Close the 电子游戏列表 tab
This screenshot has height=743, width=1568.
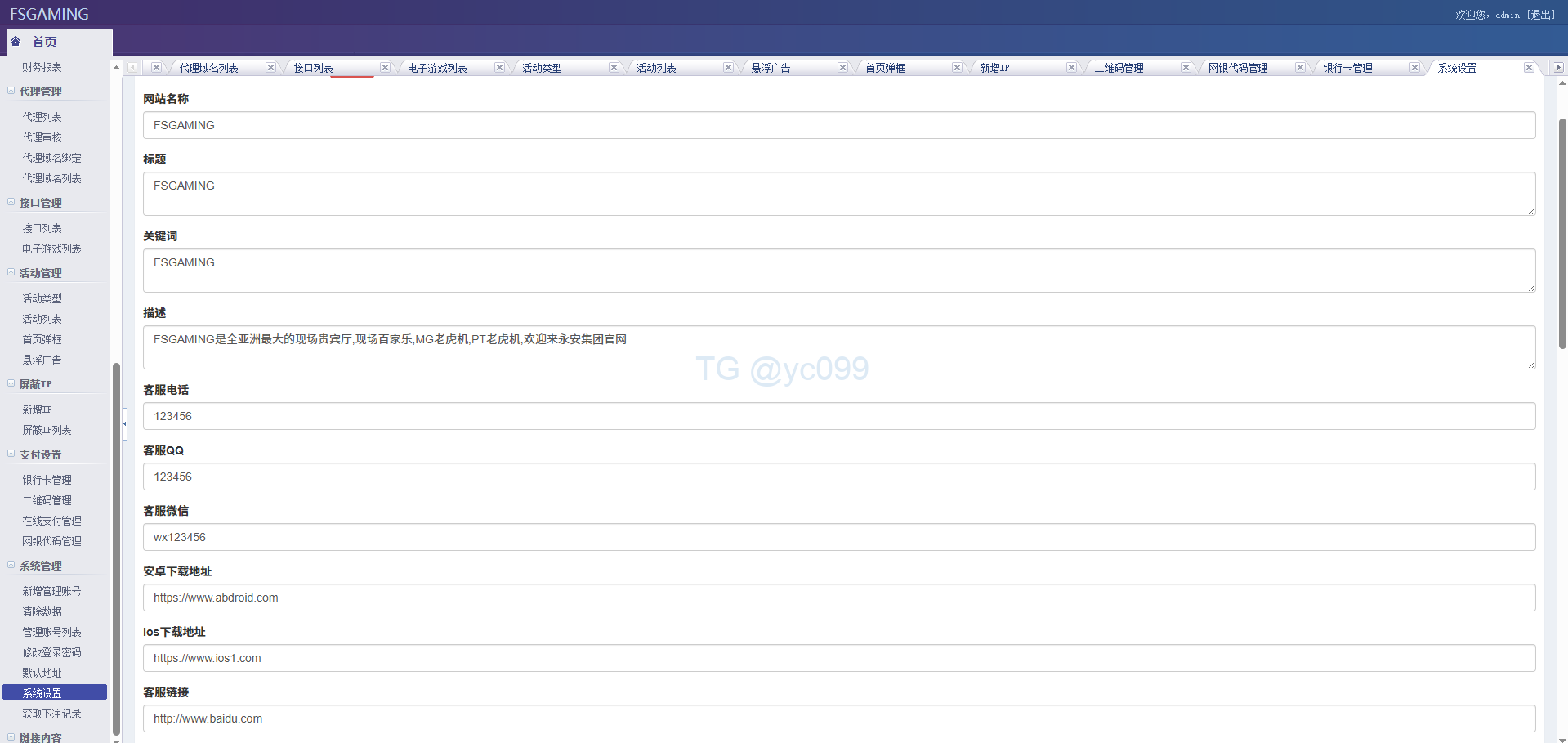click(x=499, y=68)
